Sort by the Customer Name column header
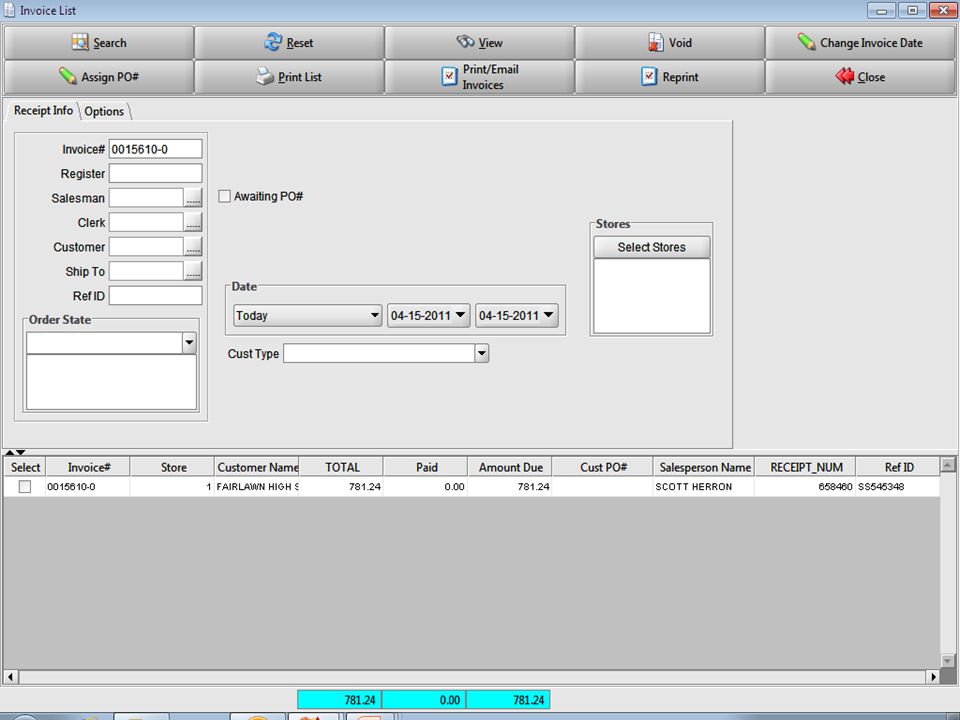The height and width of the screenshot is (720, 960). point(257,467)
